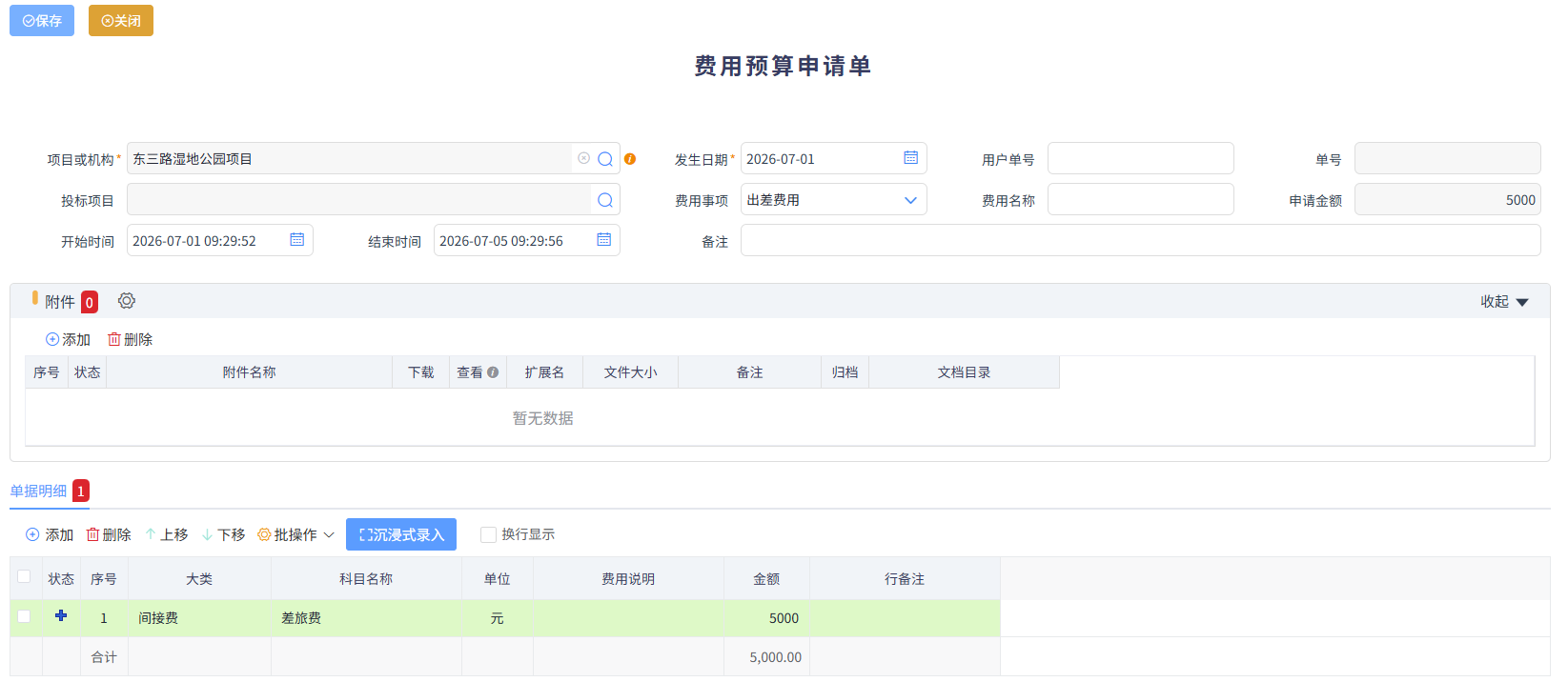Click the 单号 field

1448,158
